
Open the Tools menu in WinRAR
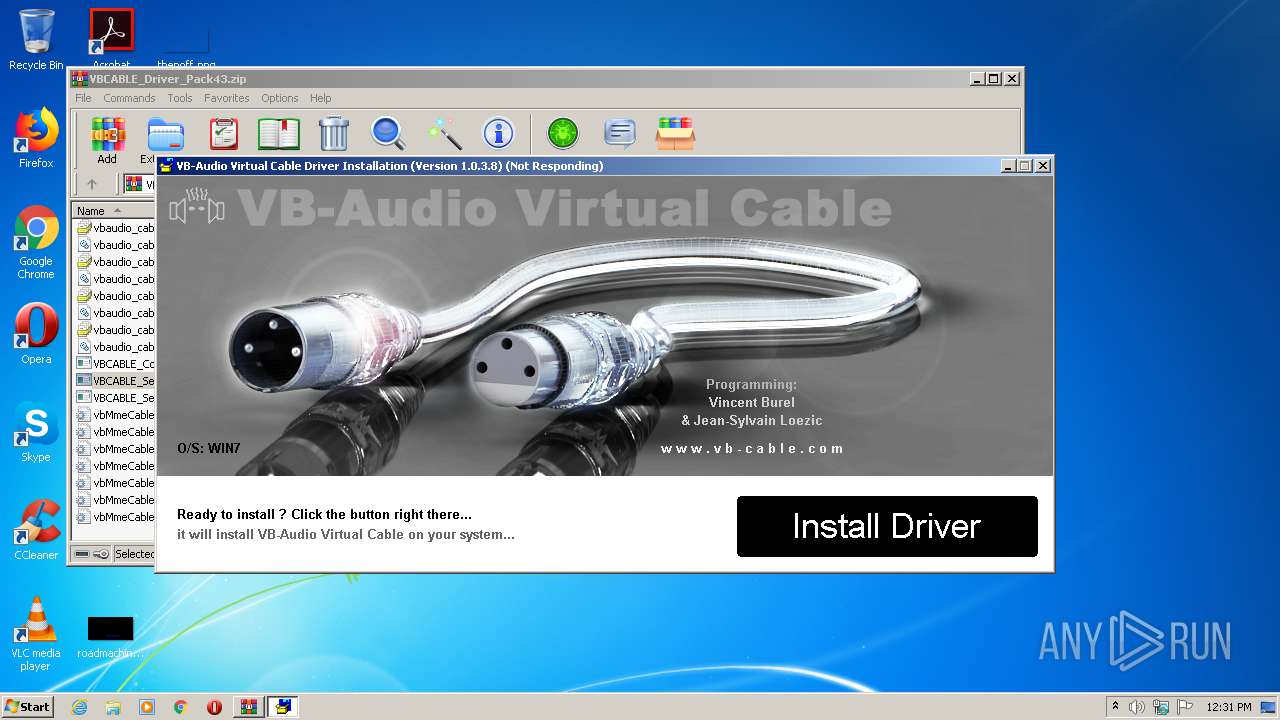coord(180,98)
